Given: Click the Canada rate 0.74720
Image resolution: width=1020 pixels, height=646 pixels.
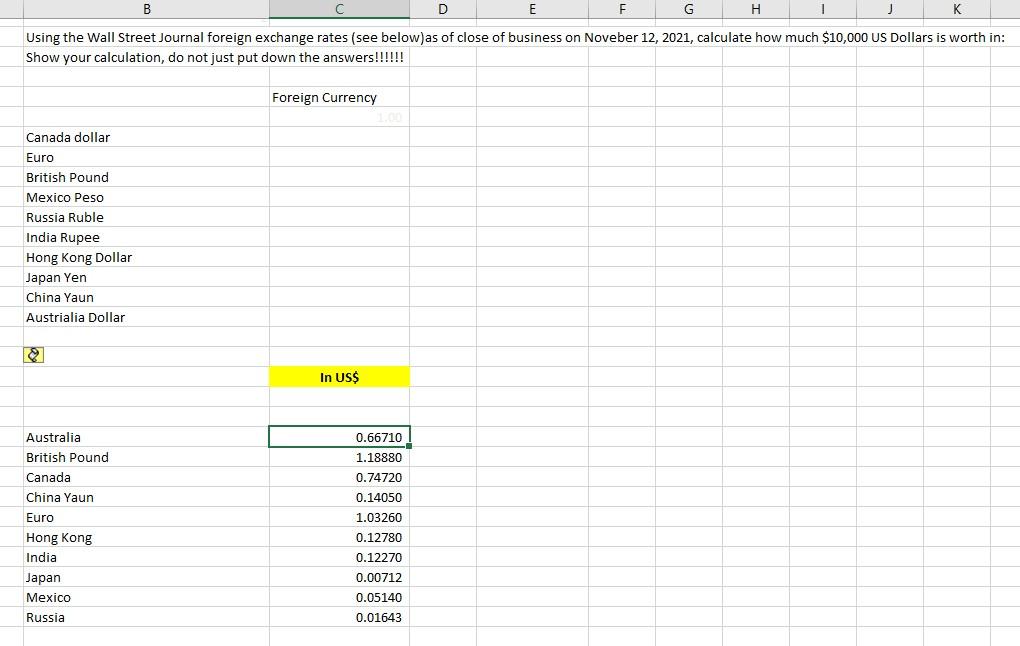Looking at the screenshot, I should pos(339,478).
